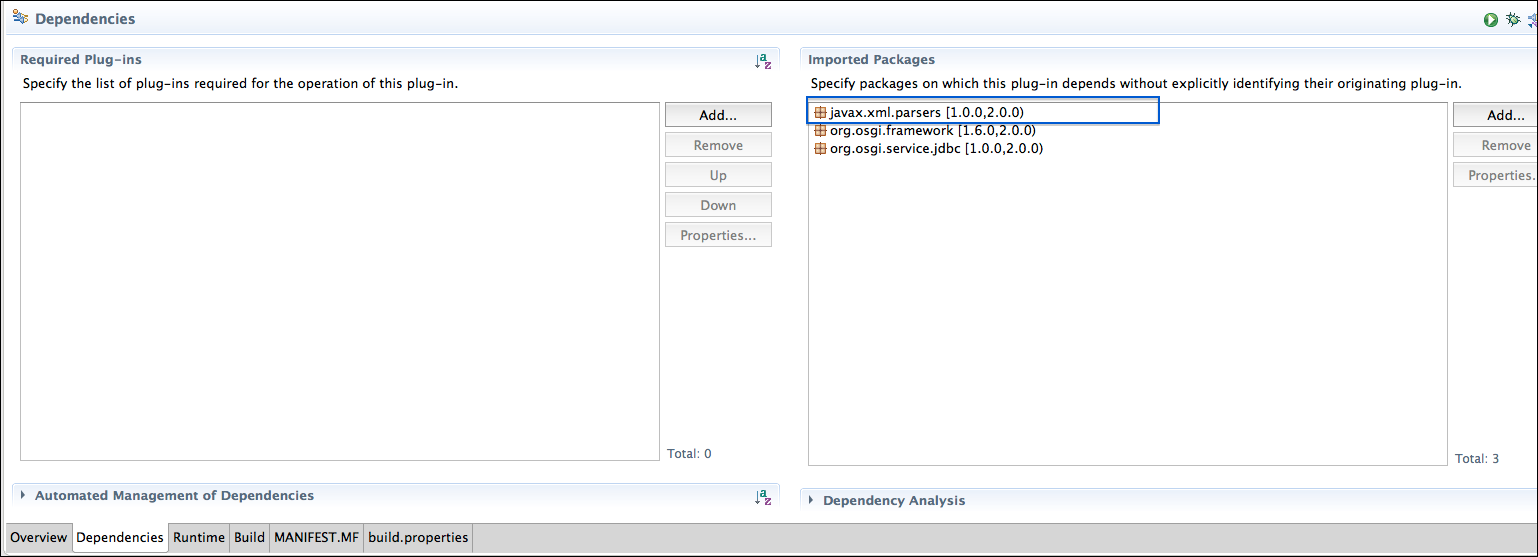Image resolution: width=1538 pixels, height=557 pixels.
Task: Click the javax.xml.parsers package icon
Action: (821, 113)
